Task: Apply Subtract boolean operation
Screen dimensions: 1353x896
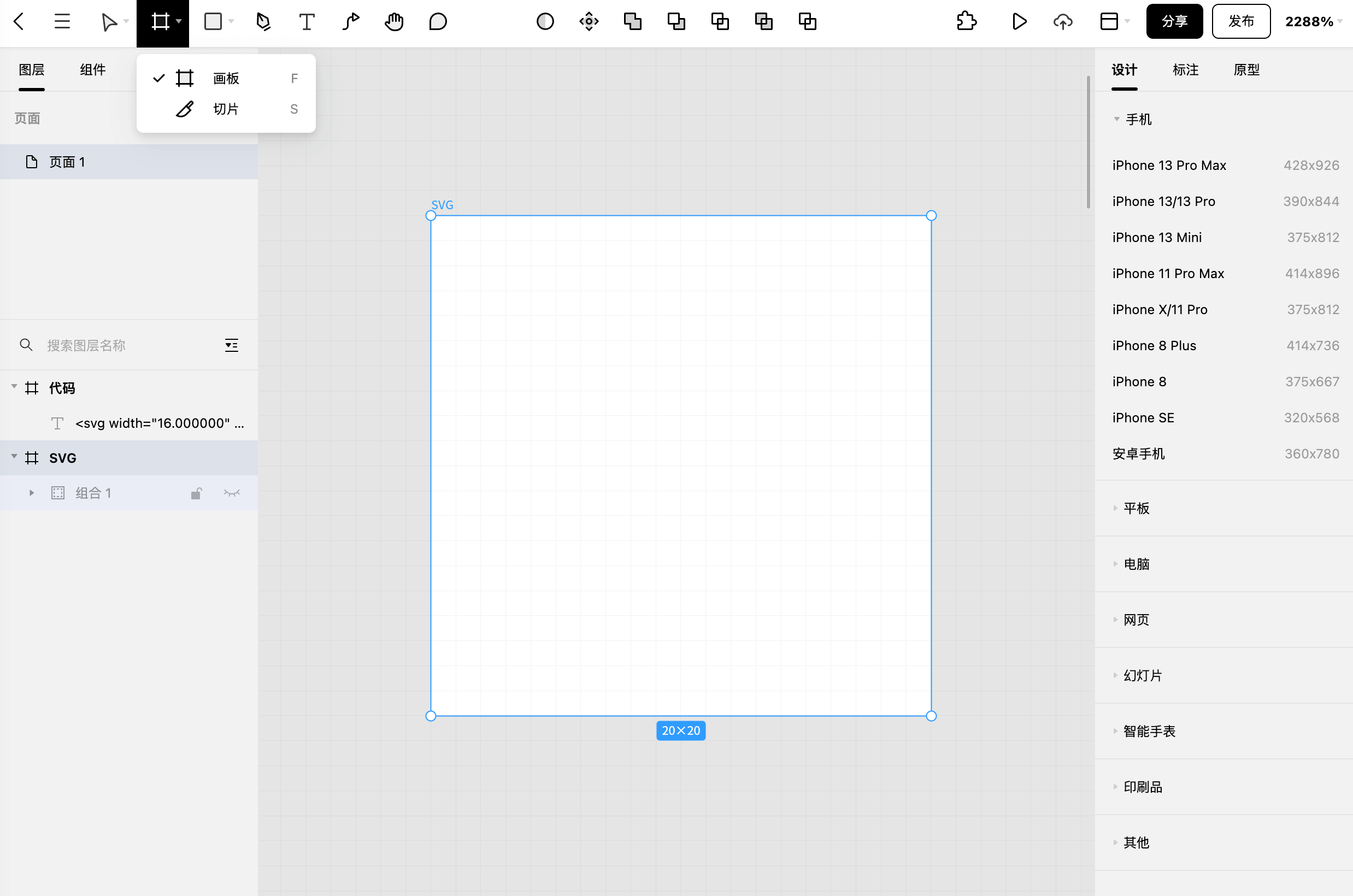Action: click(676, 22)
